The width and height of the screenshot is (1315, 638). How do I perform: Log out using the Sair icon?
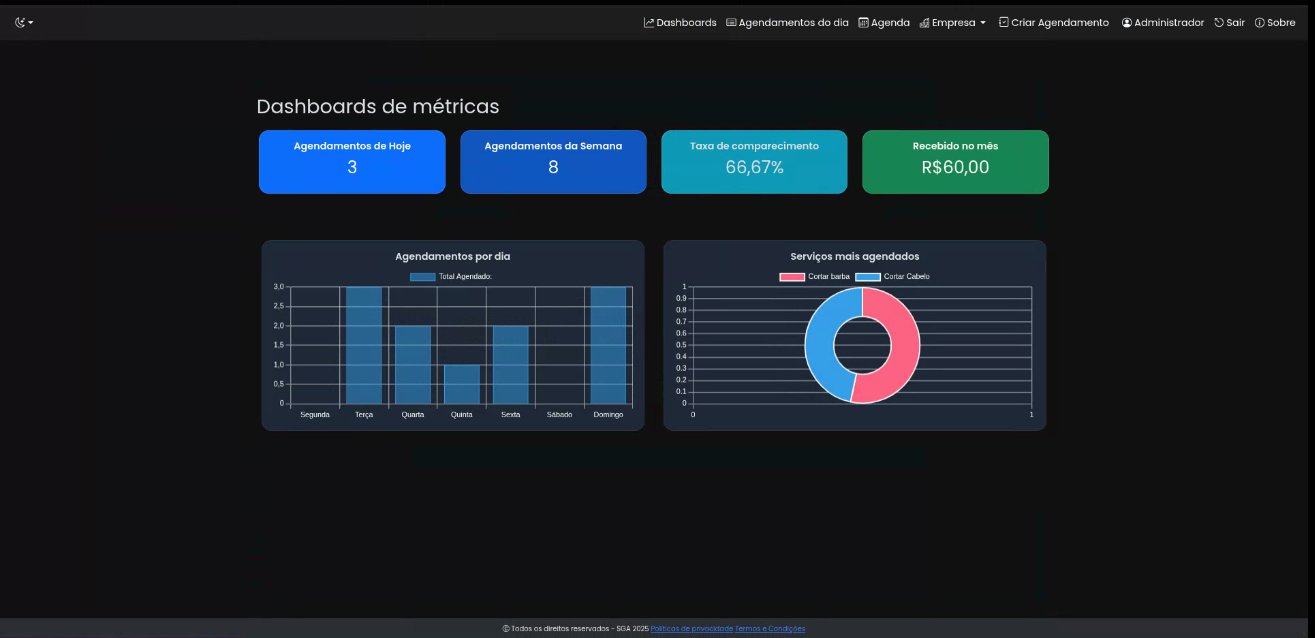1219,22
